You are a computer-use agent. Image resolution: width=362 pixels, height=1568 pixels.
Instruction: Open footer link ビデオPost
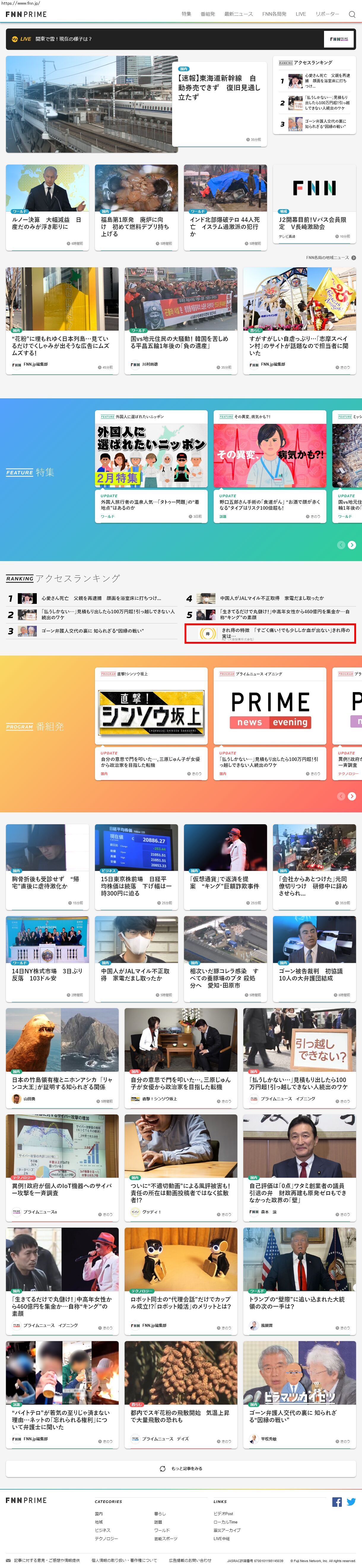pyautogui.click(x=223, y=1513)
